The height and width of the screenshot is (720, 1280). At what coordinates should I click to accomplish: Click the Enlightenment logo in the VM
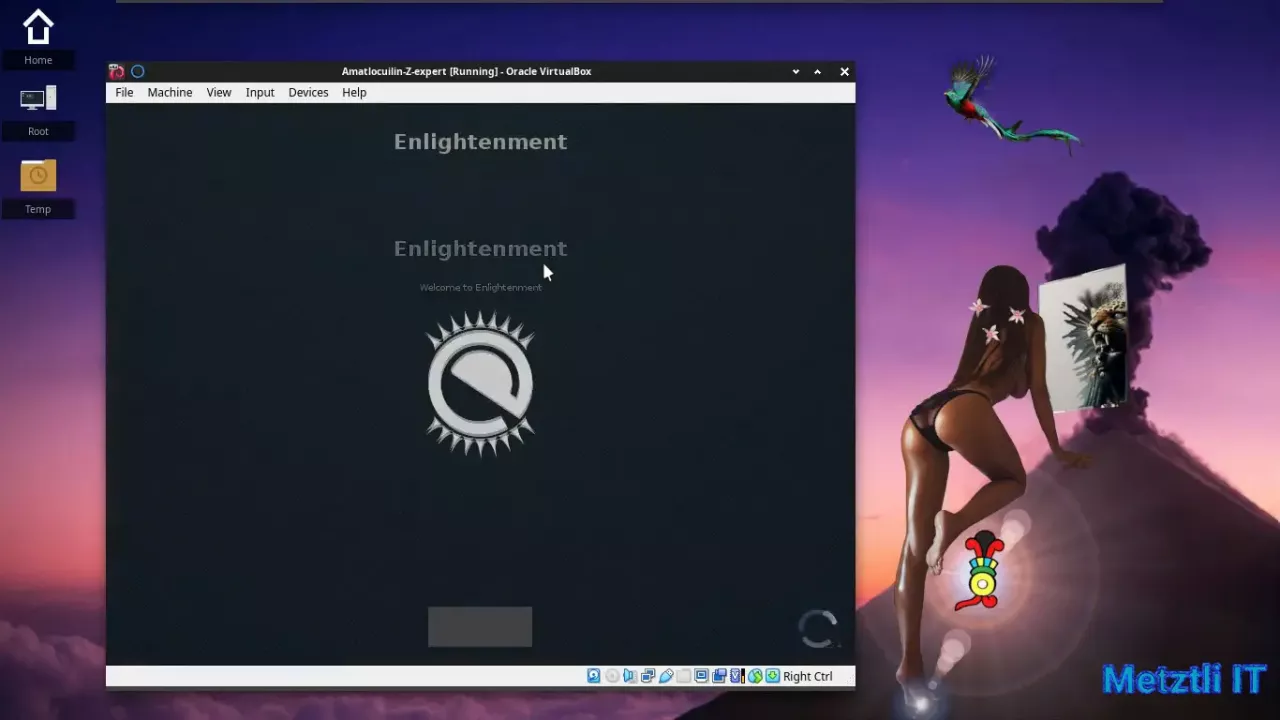[480, 384]
